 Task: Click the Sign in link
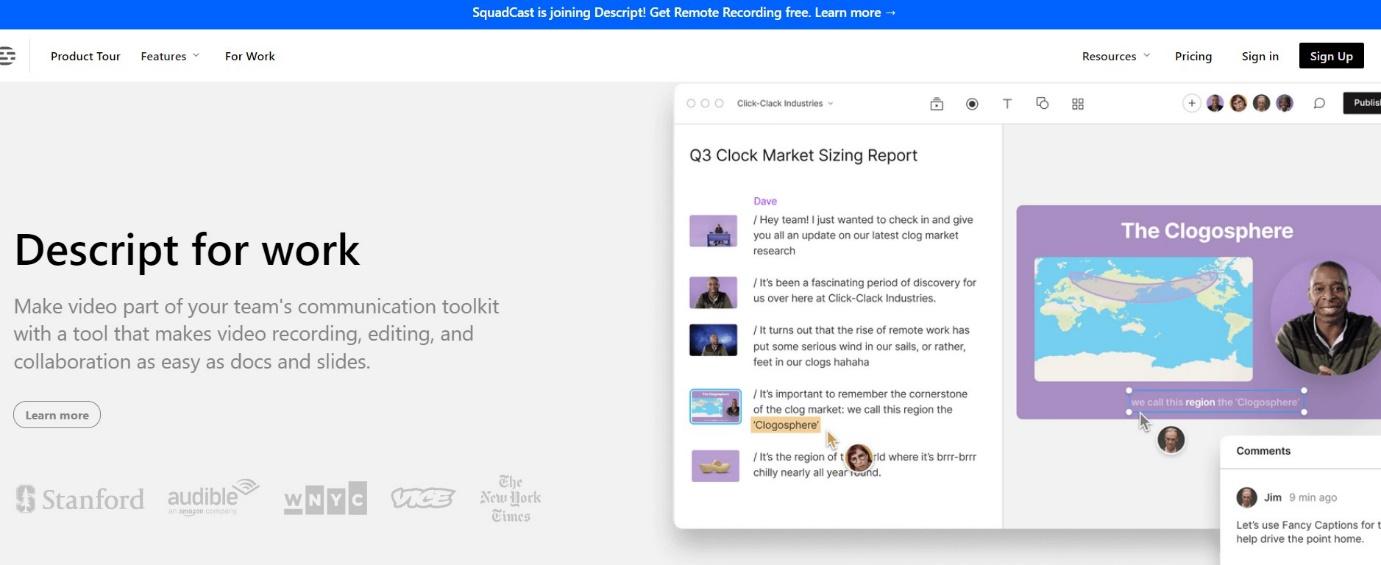tap(1260, 56)
